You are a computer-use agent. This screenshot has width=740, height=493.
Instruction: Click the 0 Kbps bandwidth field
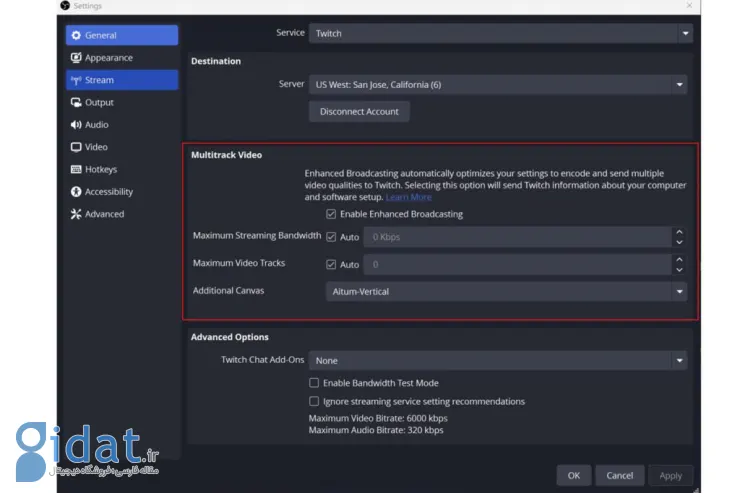(x=518, y=237)
